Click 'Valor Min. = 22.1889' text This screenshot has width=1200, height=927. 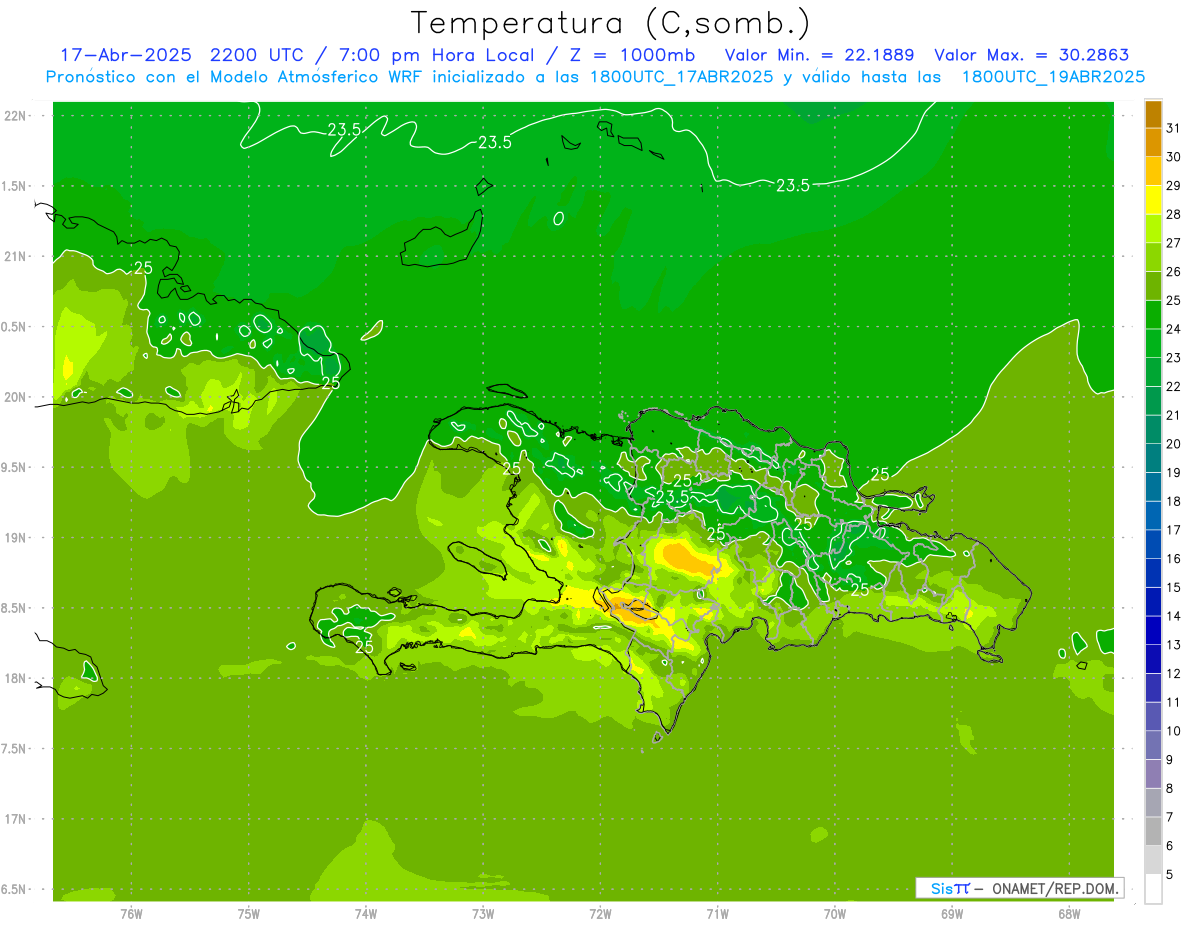click(x=819, y=55)
